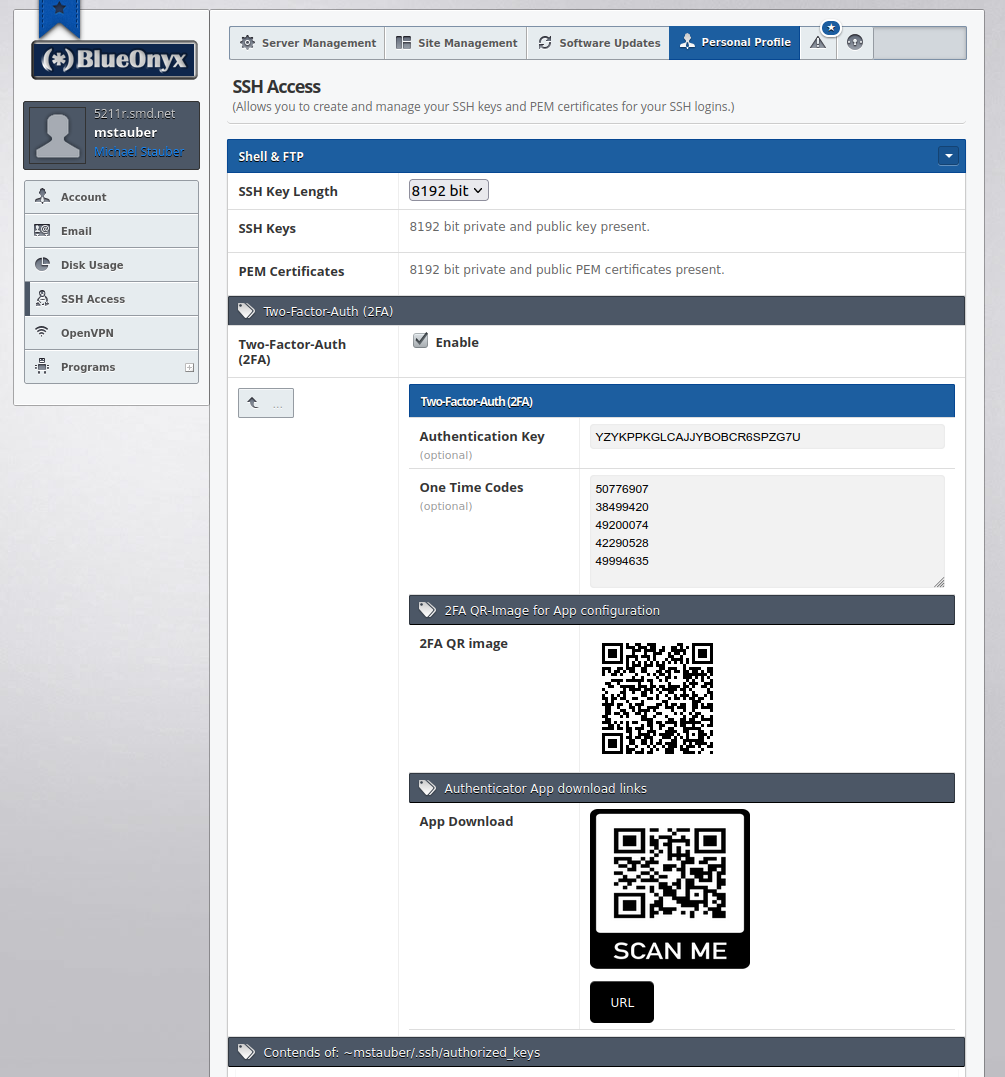This screenshot has height=1077, width=1005.
Task: Click the Authentication Key label
Action: click(x=482, y=436)
